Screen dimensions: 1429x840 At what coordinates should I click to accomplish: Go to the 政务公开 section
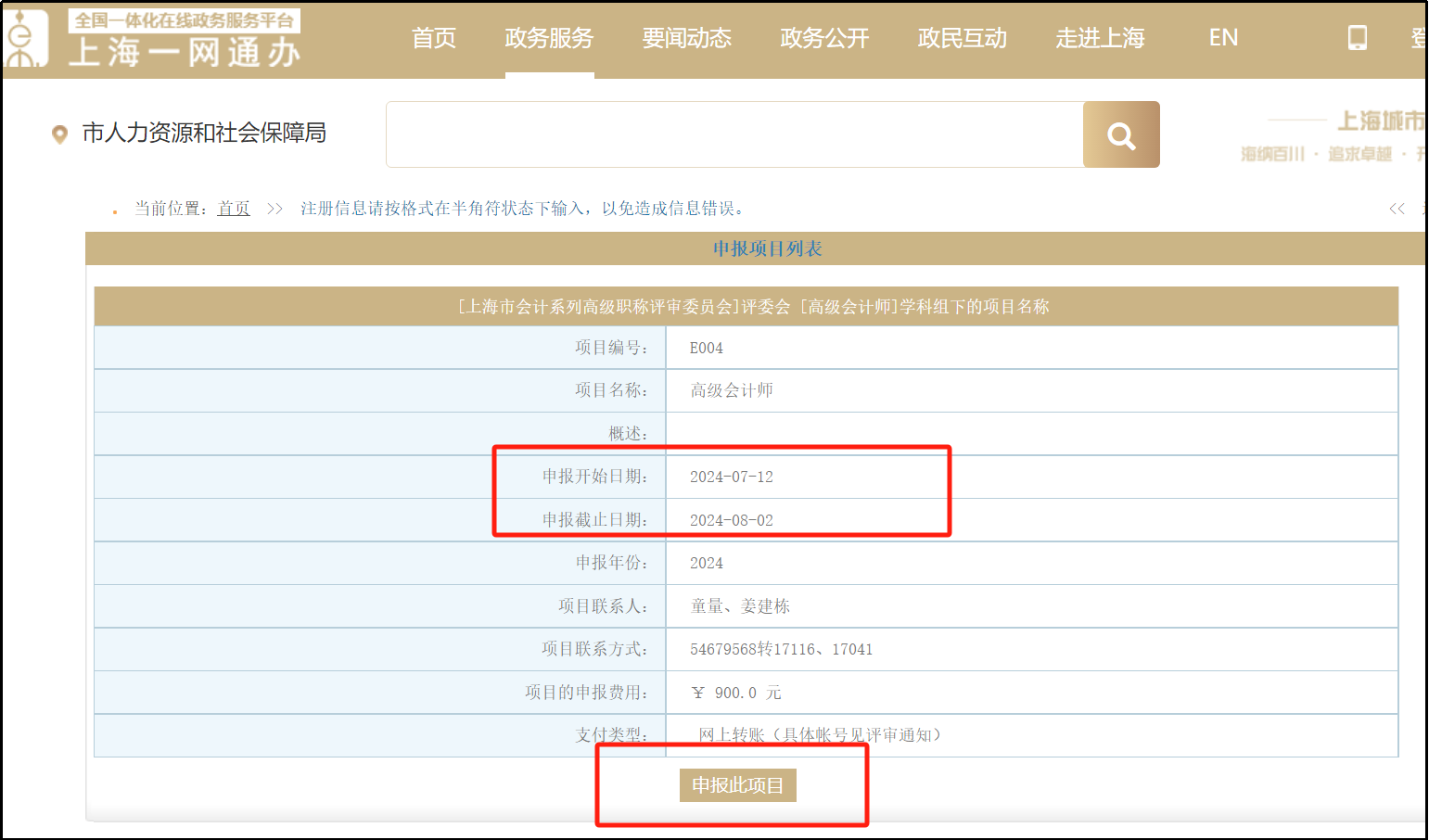(824, 38)
